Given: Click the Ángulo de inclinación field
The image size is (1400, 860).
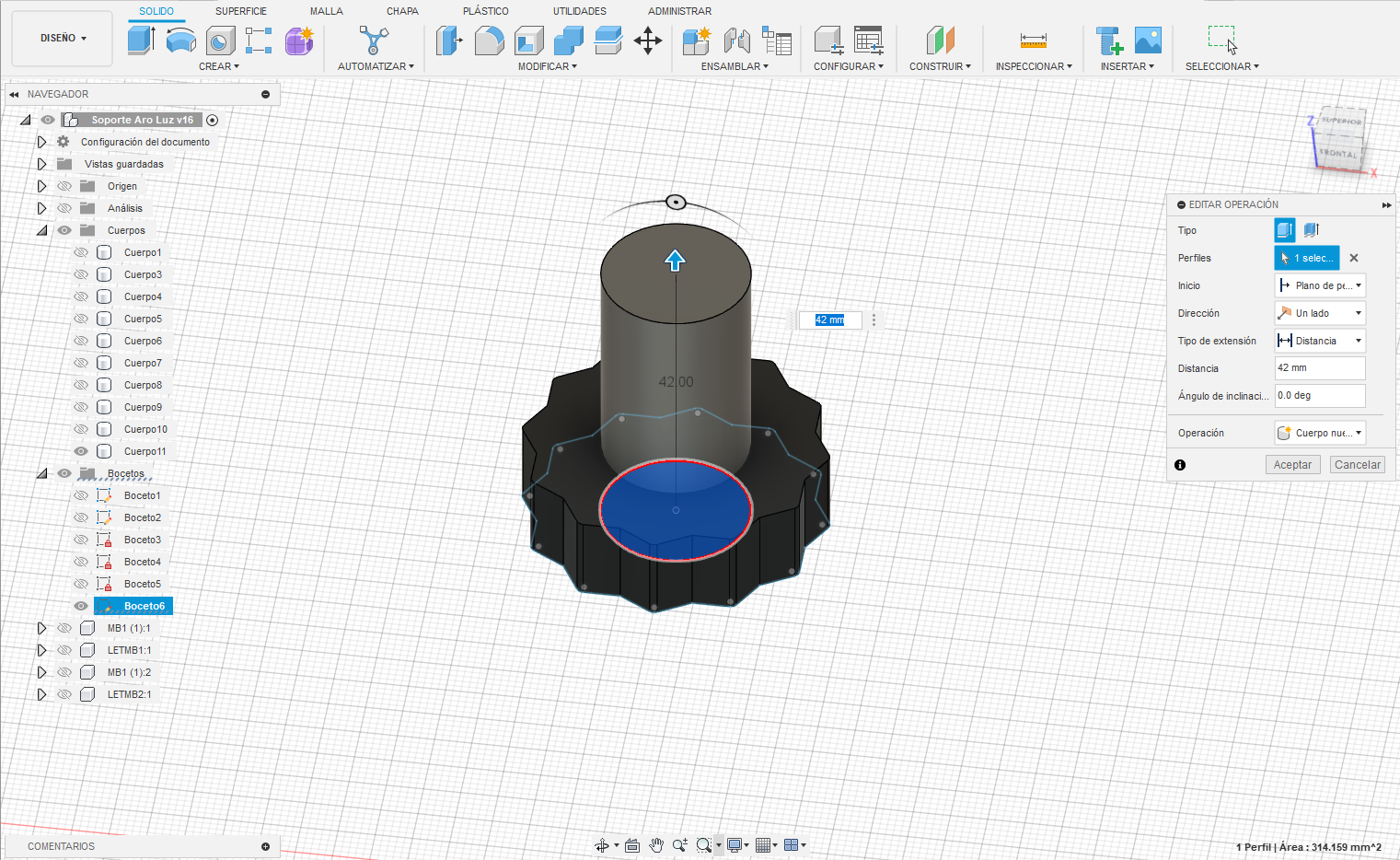Looking at the screenshot, I should (1320, 396).
